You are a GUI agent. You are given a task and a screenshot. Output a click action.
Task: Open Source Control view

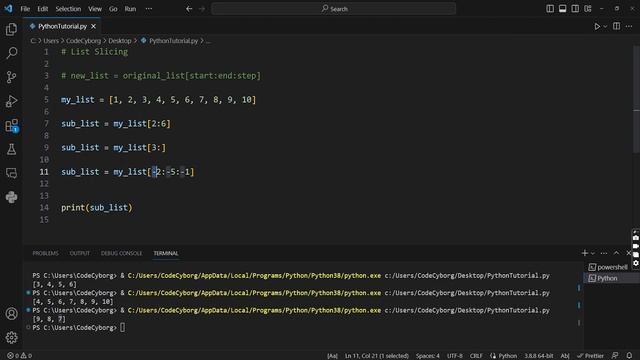tap(11, 77)
